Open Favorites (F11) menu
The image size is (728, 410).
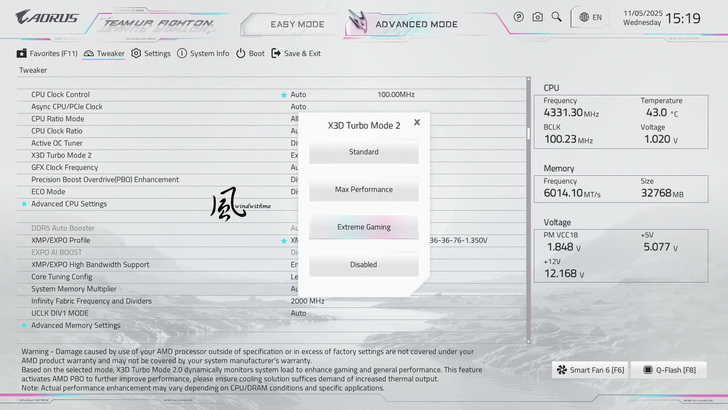tap(47, 53)
